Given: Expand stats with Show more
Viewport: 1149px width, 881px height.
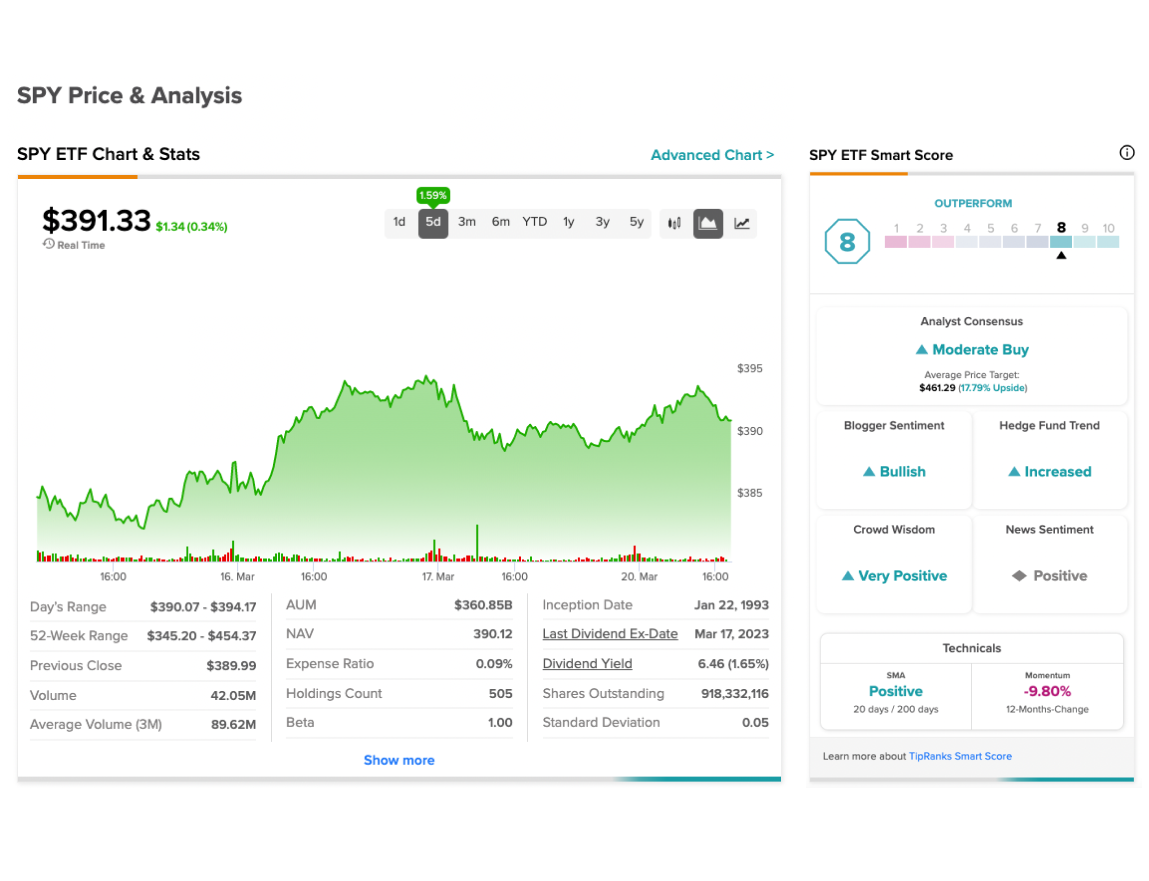Looking at the screenshot, I should pyautogui.click(x=399, y=760).
